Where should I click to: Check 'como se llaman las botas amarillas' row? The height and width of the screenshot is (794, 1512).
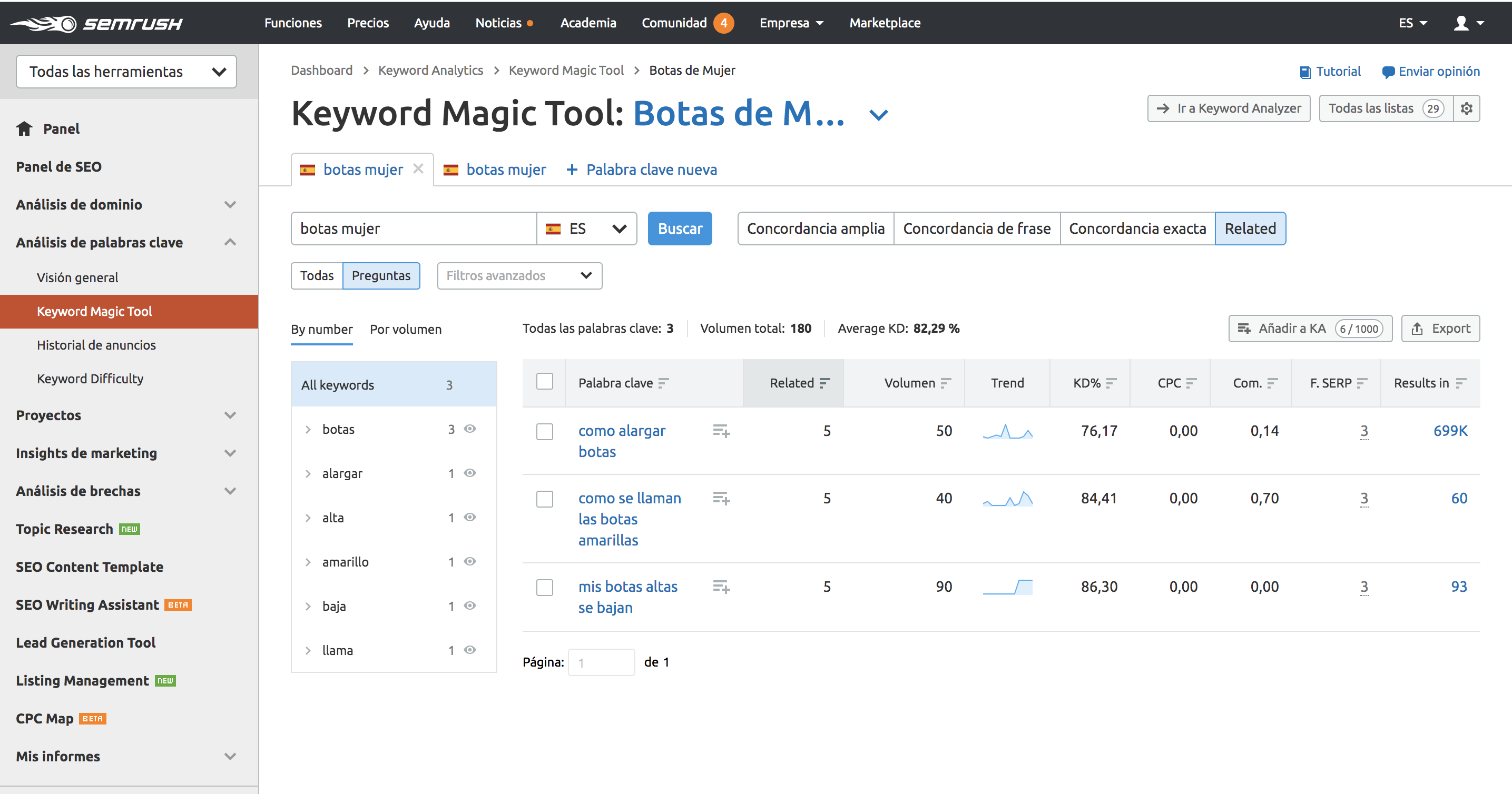[x=544, y=499]
